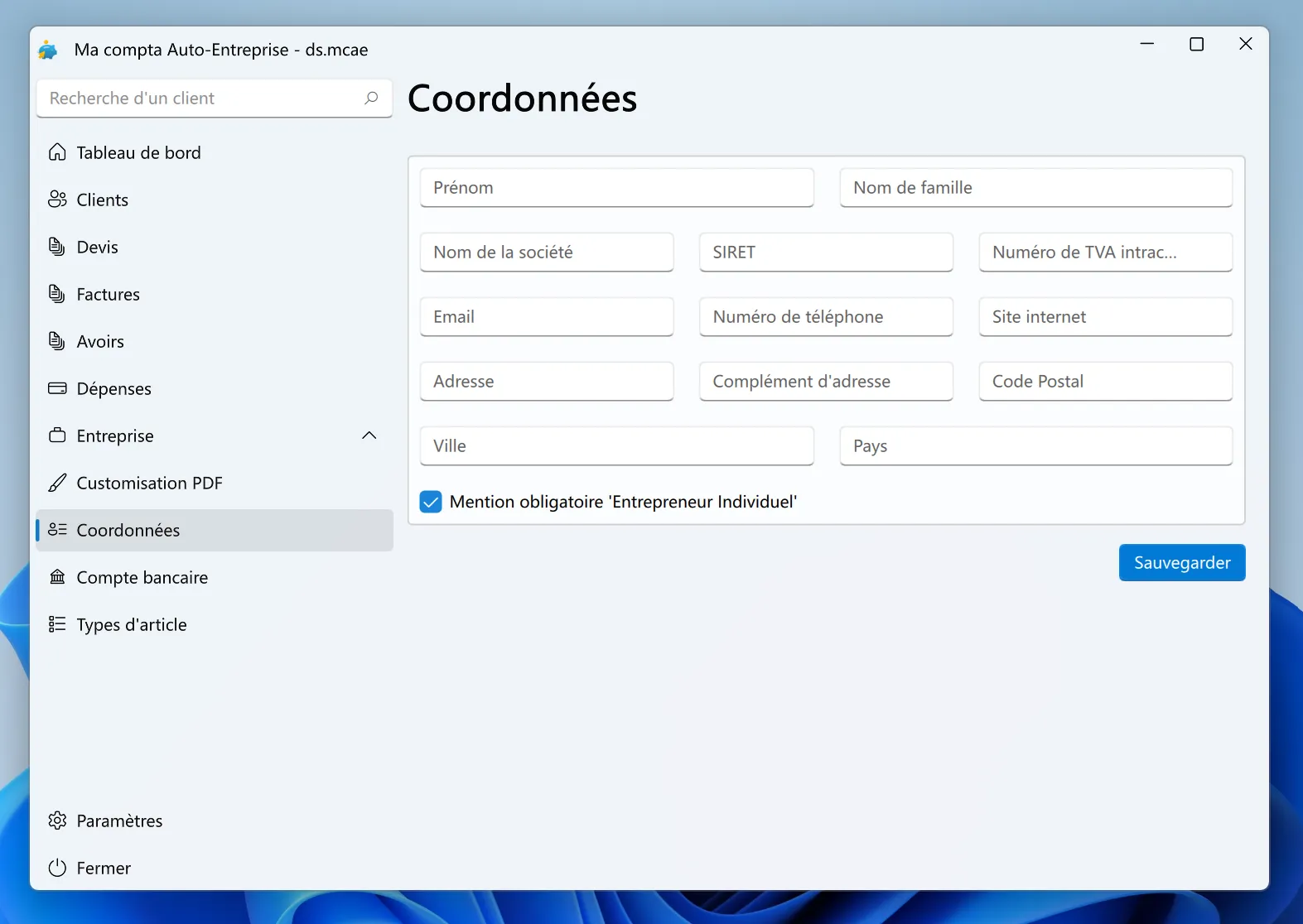This screenshot has height=924, width=1303.
Task: Minimize the Ma compta window
Action: 1147,44
